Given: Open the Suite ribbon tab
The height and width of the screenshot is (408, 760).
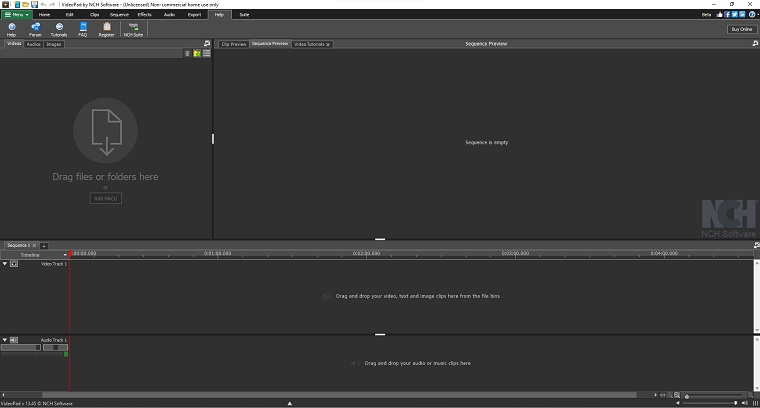Looking at the screenshot, I should coord(244,15).
